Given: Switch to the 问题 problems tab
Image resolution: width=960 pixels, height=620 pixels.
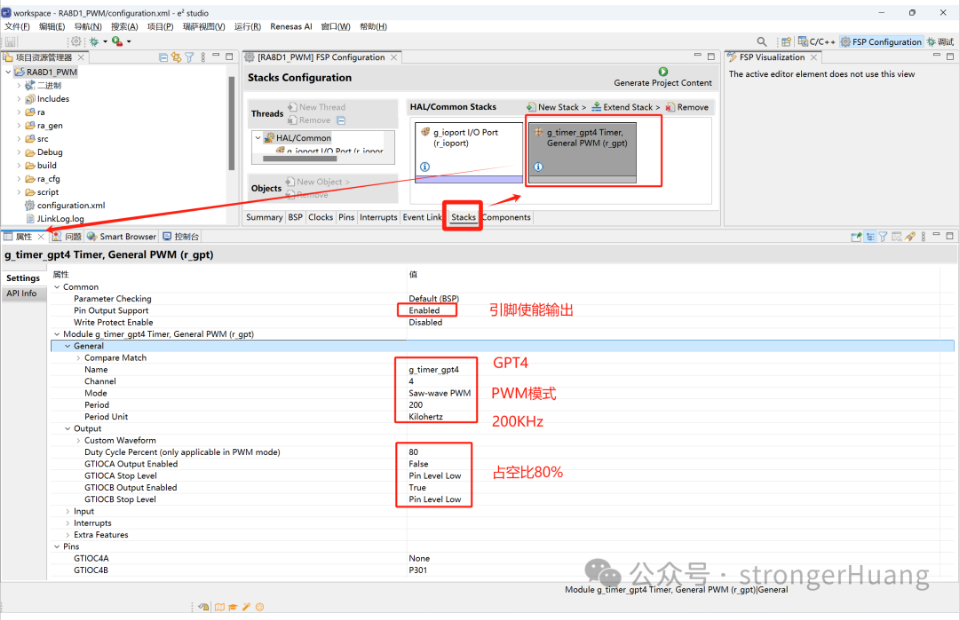Looking at the screenshot, I should click(67, 236).
